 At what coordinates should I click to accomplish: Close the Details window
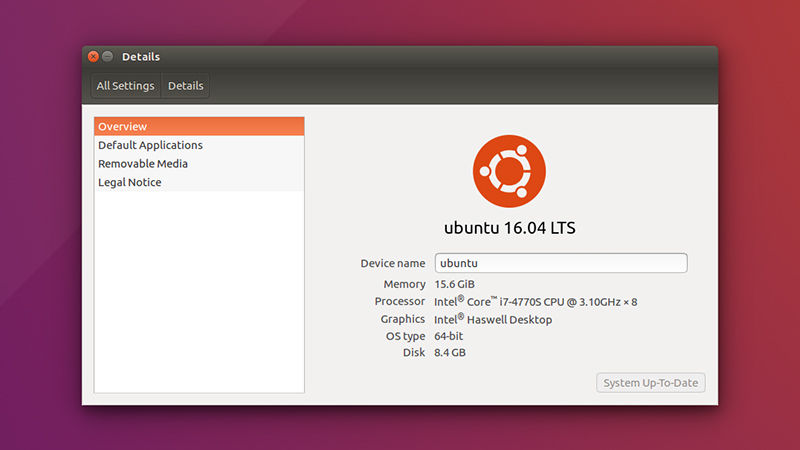[x=93, y=57]
